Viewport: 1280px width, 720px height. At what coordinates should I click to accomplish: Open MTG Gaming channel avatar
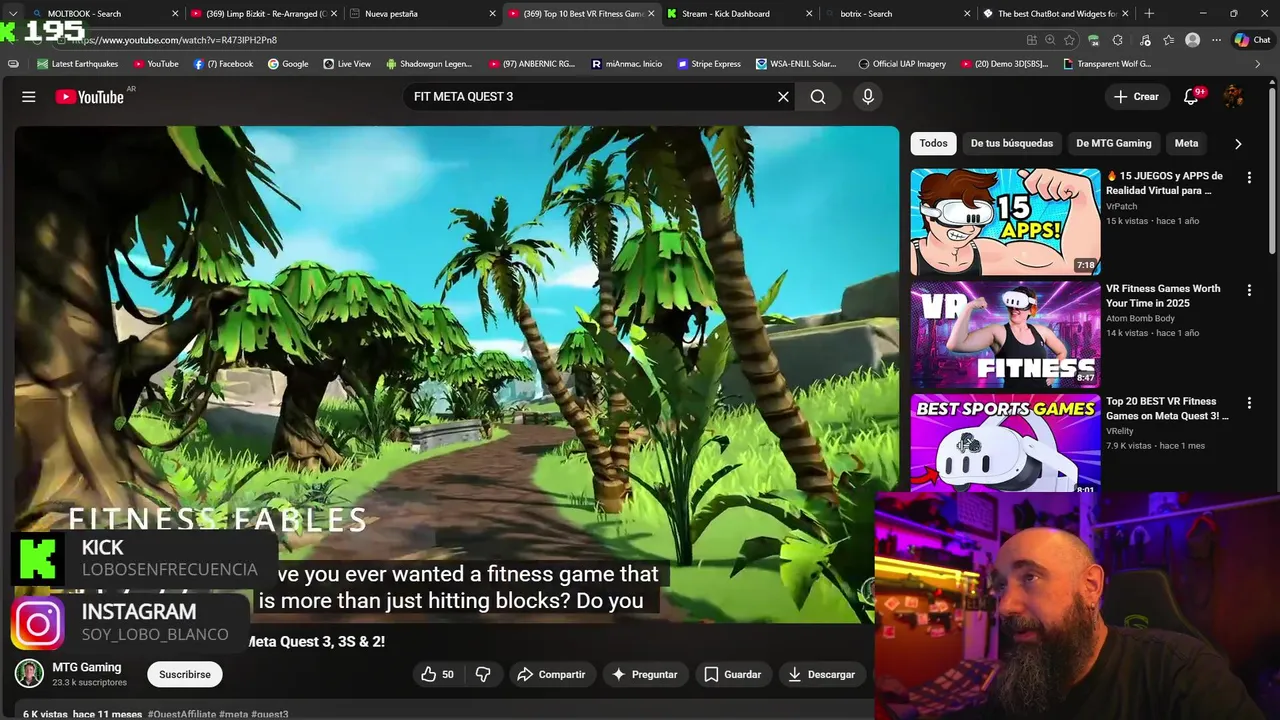point(29,674)
